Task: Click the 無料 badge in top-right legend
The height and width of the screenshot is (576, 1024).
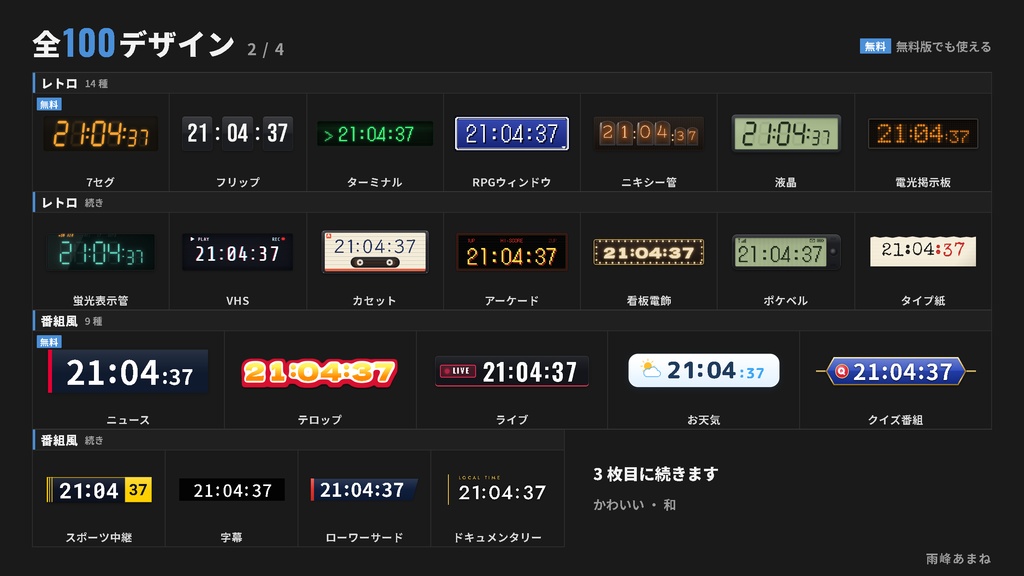Action: 875,46
